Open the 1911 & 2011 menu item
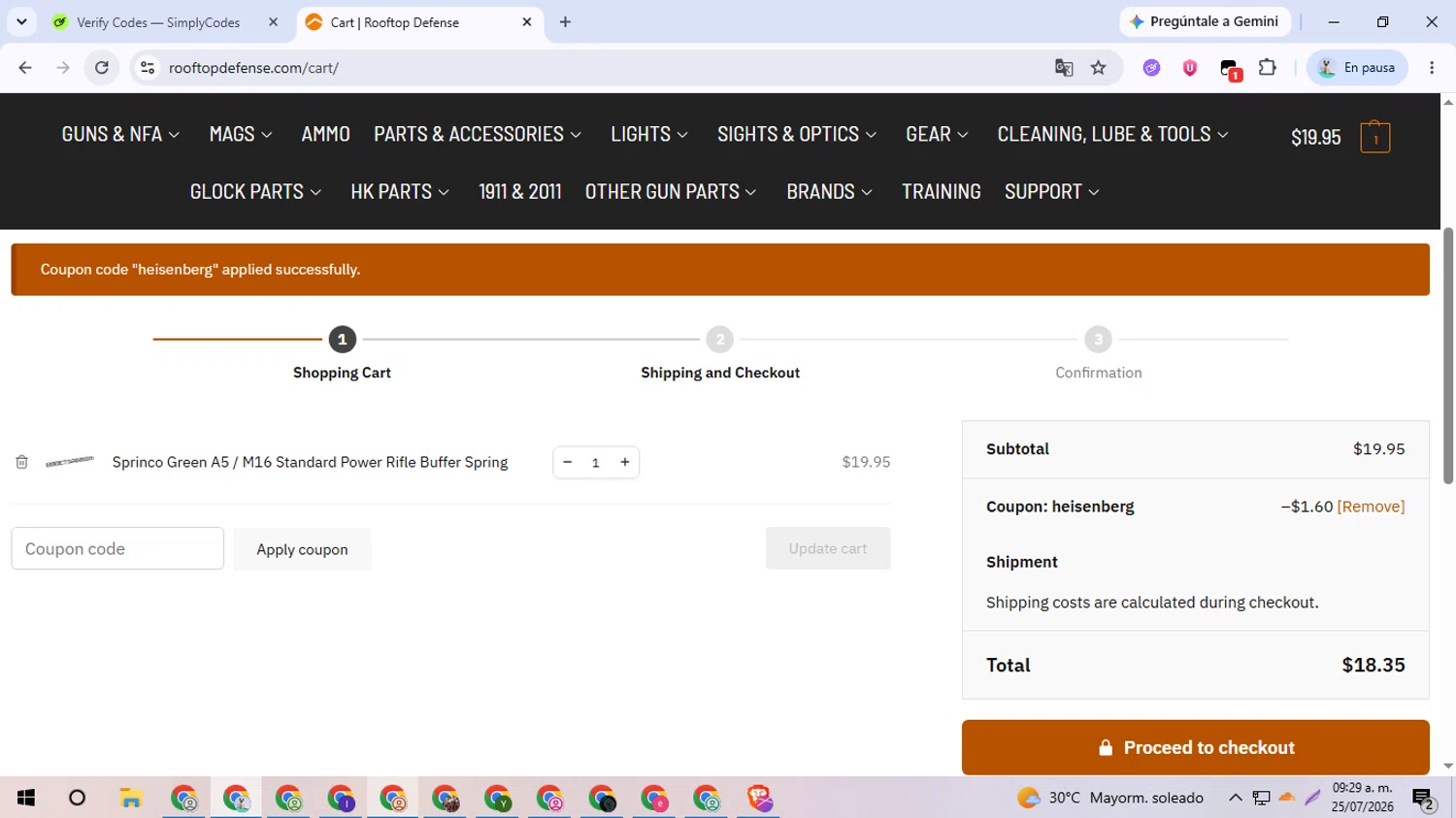 tap(519, 192)
